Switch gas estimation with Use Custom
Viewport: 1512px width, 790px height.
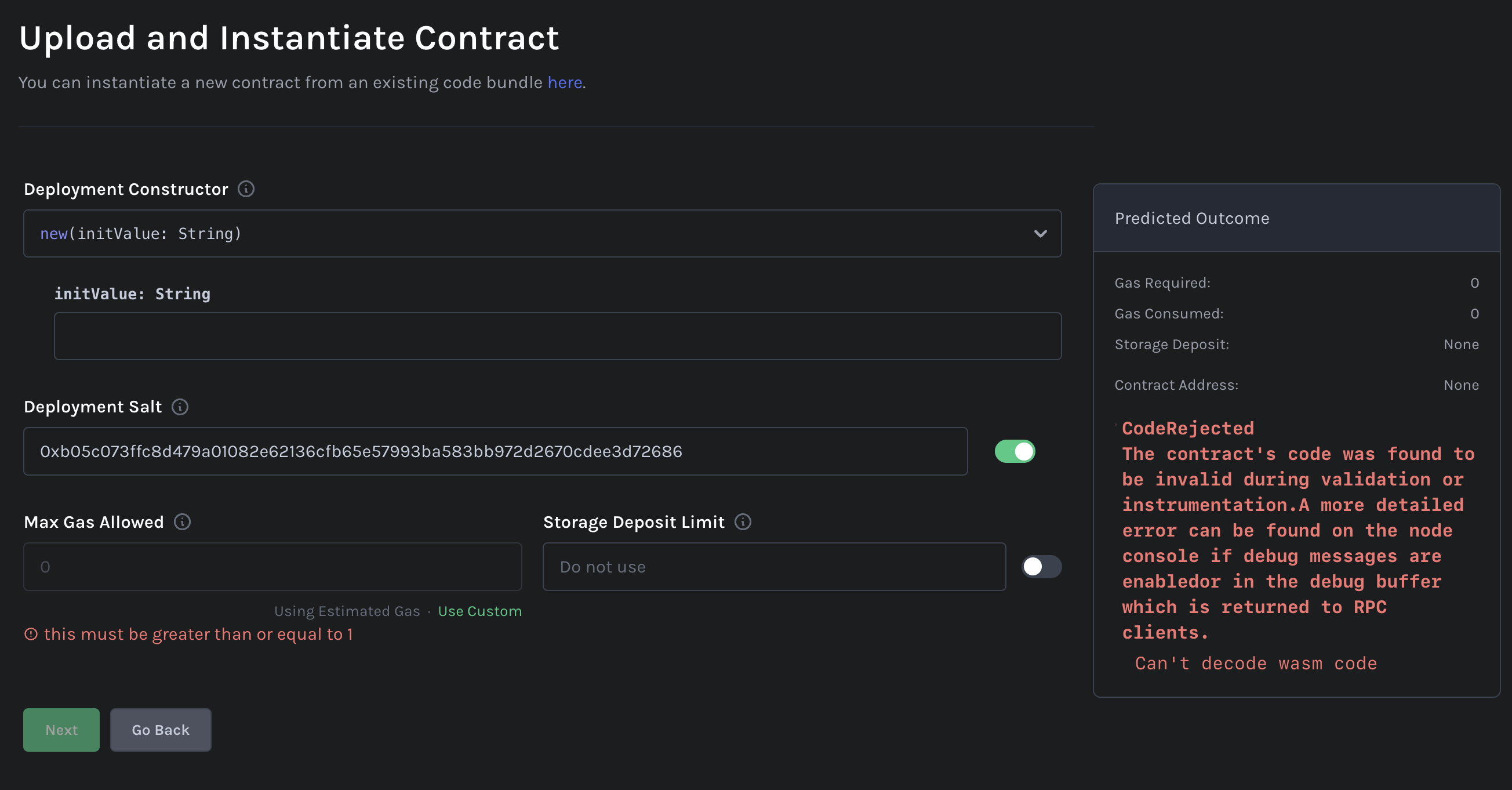(x=480, y=611)
